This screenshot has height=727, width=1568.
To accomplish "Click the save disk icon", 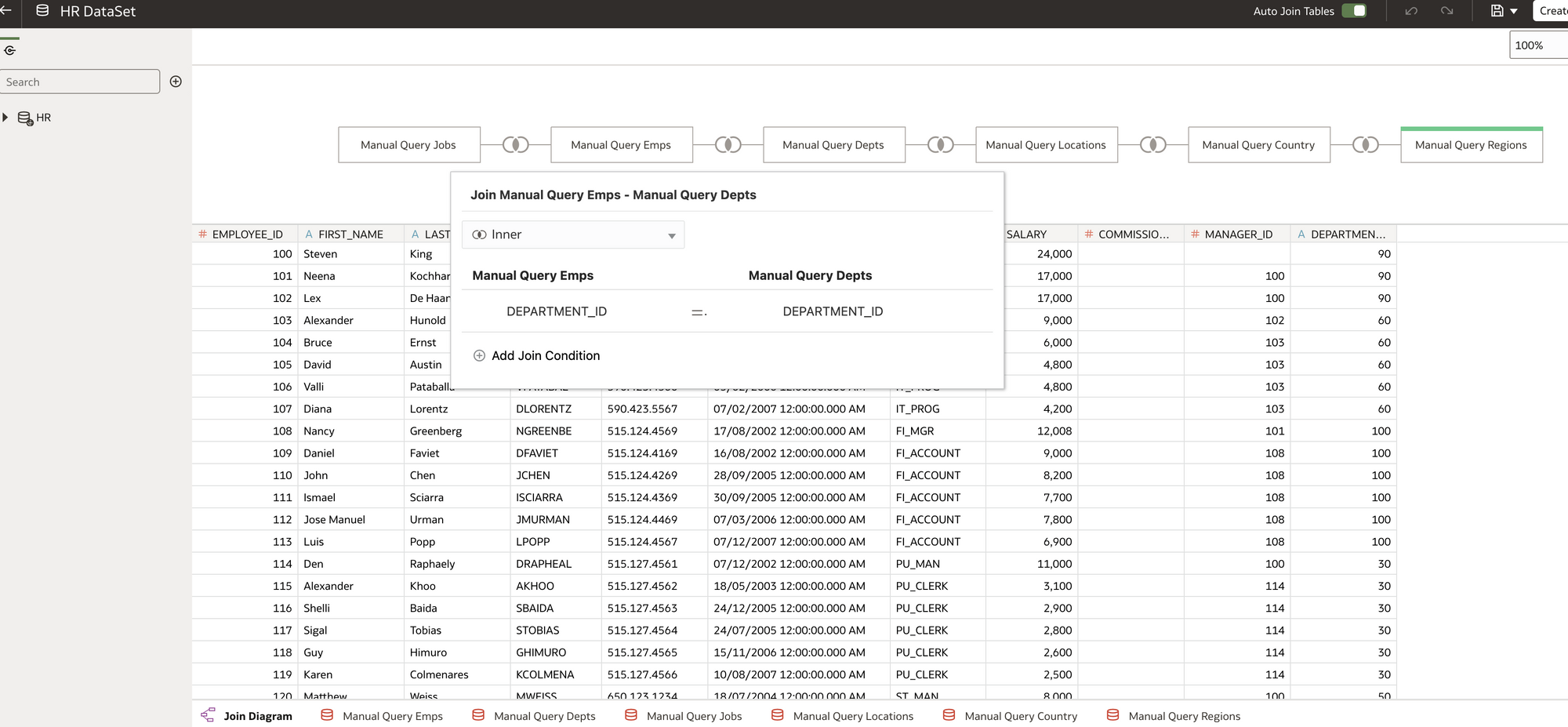I will pos(1497,11).
